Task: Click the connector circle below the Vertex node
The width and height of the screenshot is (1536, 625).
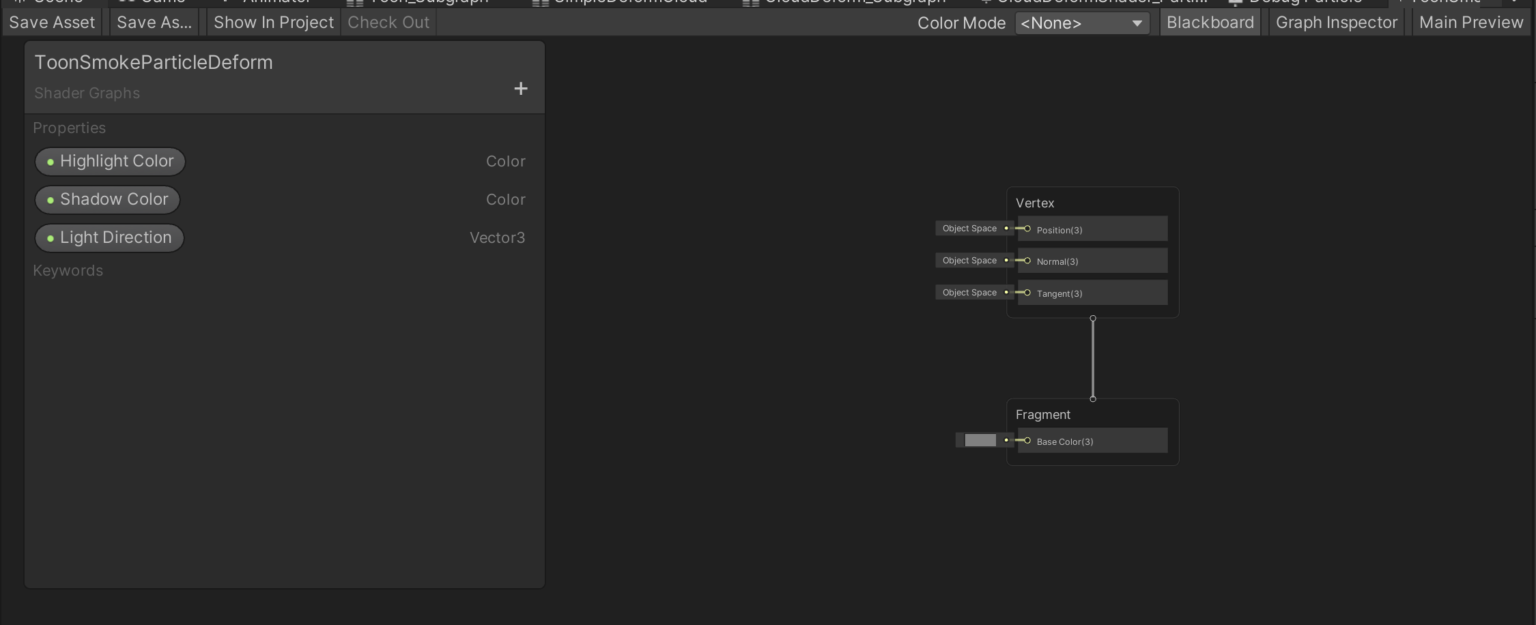Action: coord(1092,317)
